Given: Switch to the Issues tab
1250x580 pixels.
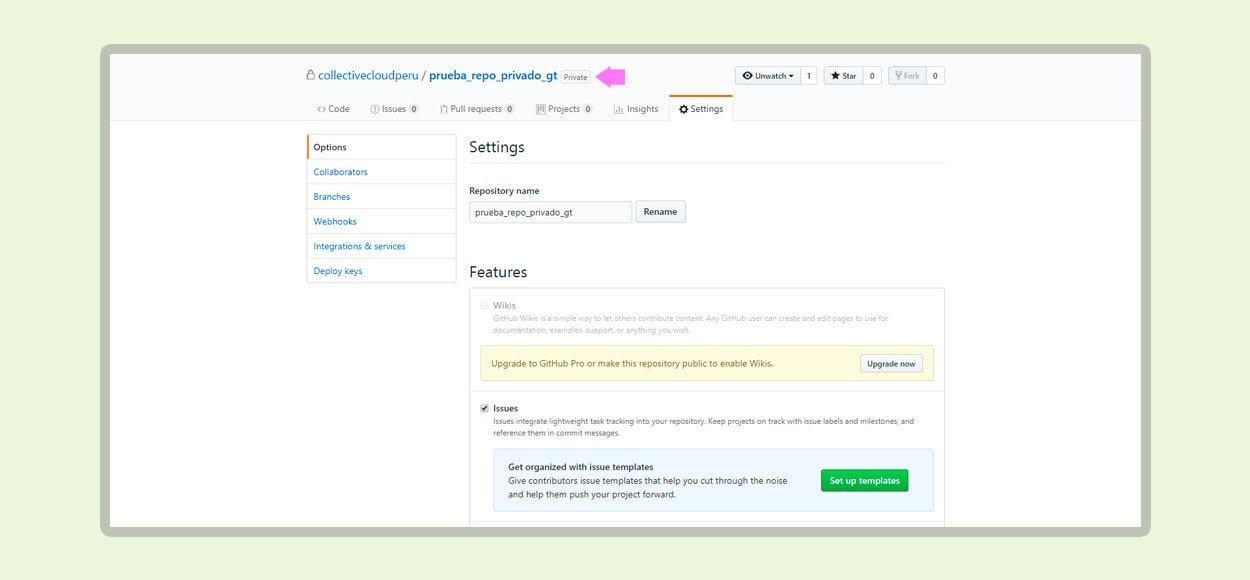Looking at the screenshot, I should coord(395,109).
